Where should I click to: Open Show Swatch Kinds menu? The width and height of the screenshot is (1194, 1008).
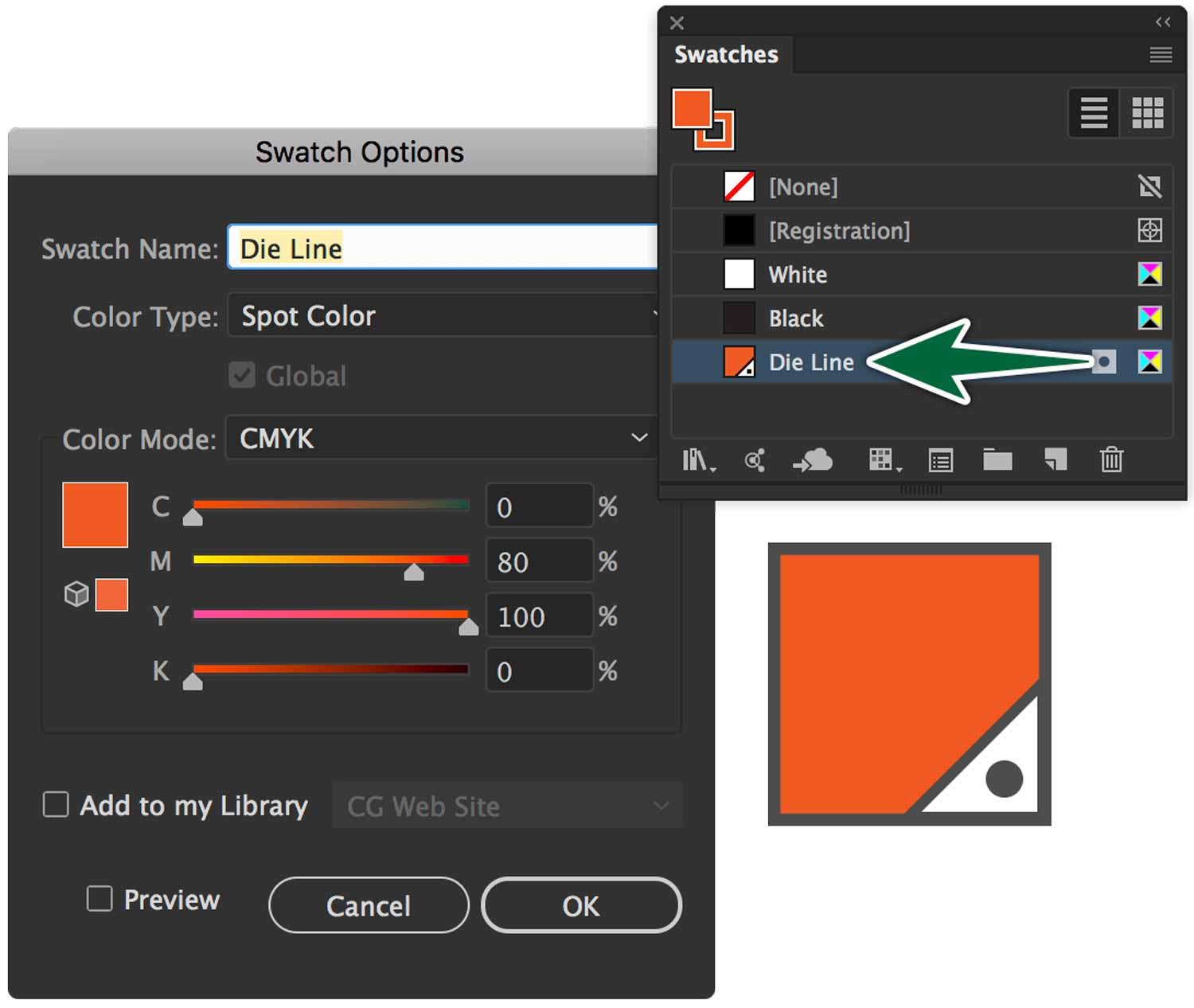[x=884, y=460]
